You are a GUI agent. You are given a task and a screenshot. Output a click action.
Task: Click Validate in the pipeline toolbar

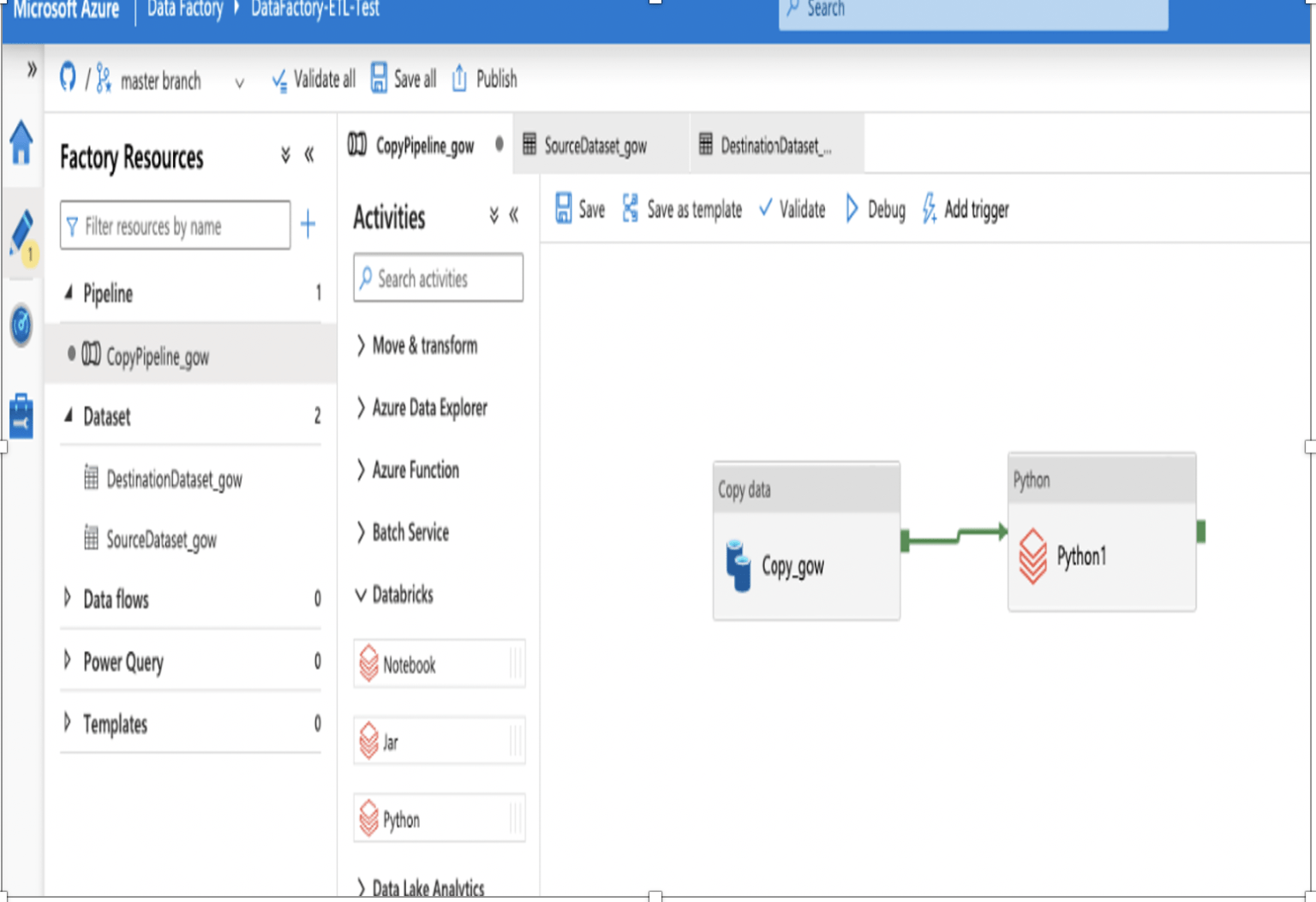(x=792, y=209)
